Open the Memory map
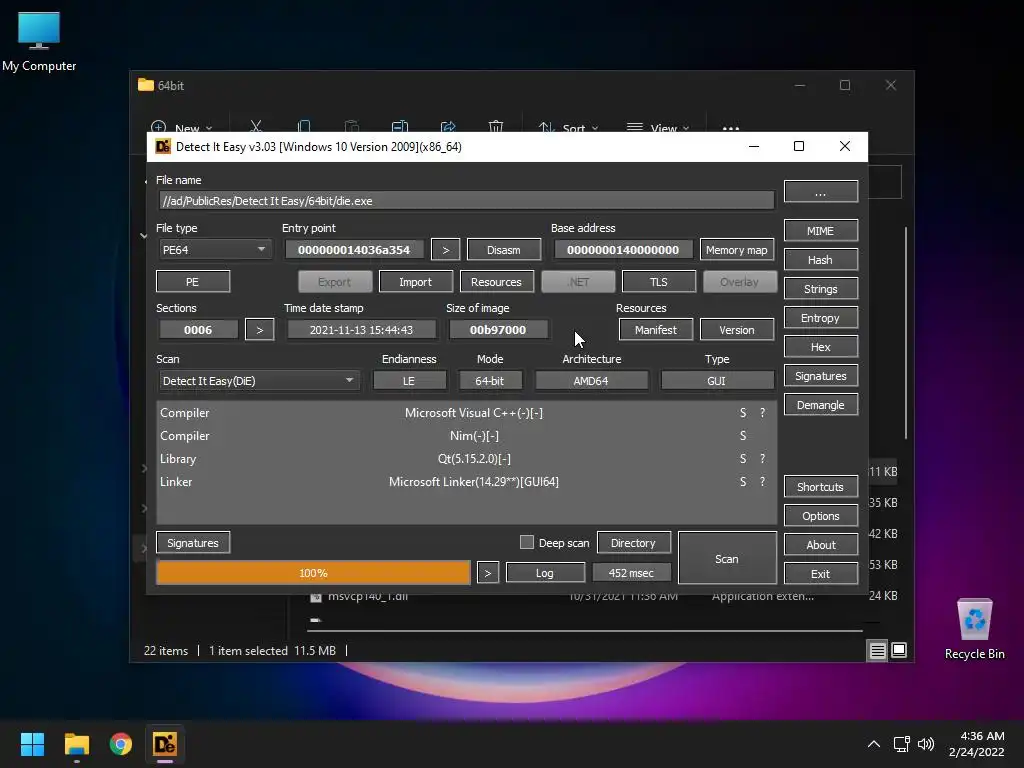The image size is (1024, 768). [x=737, y=249]
